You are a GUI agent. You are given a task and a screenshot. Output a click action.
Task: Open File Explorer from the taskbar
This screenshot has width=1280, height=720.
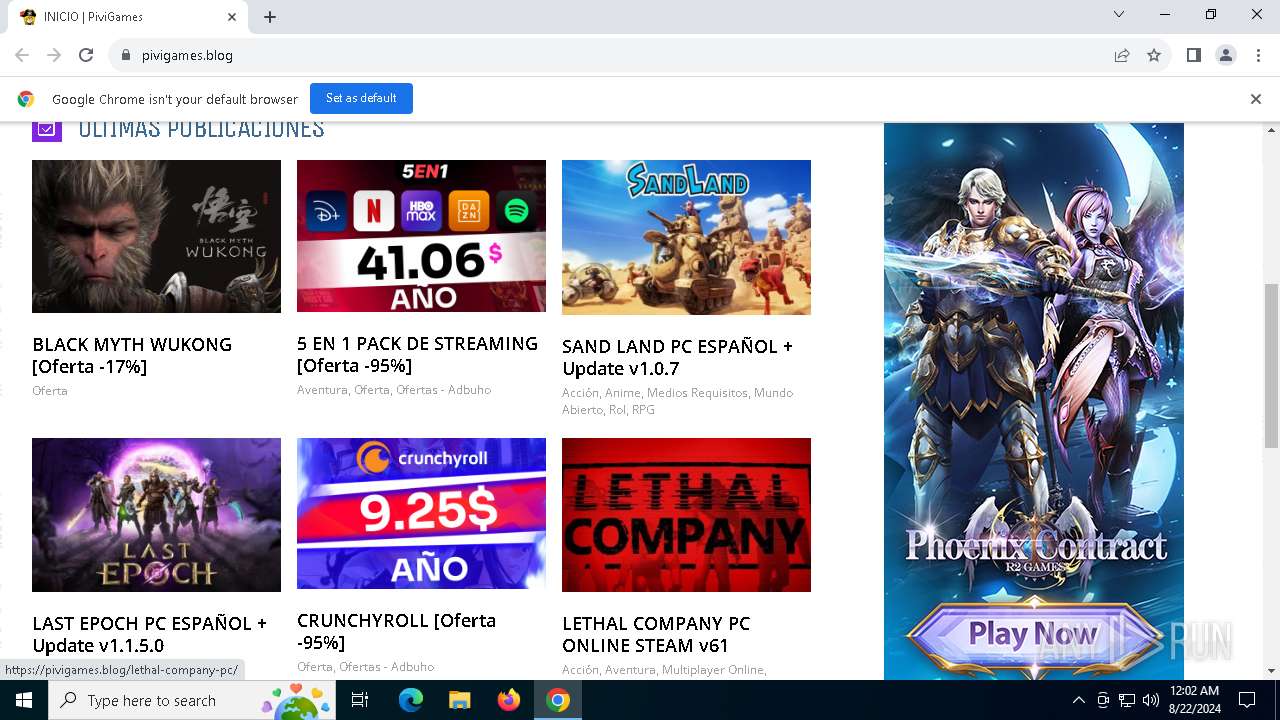point(459,700)
